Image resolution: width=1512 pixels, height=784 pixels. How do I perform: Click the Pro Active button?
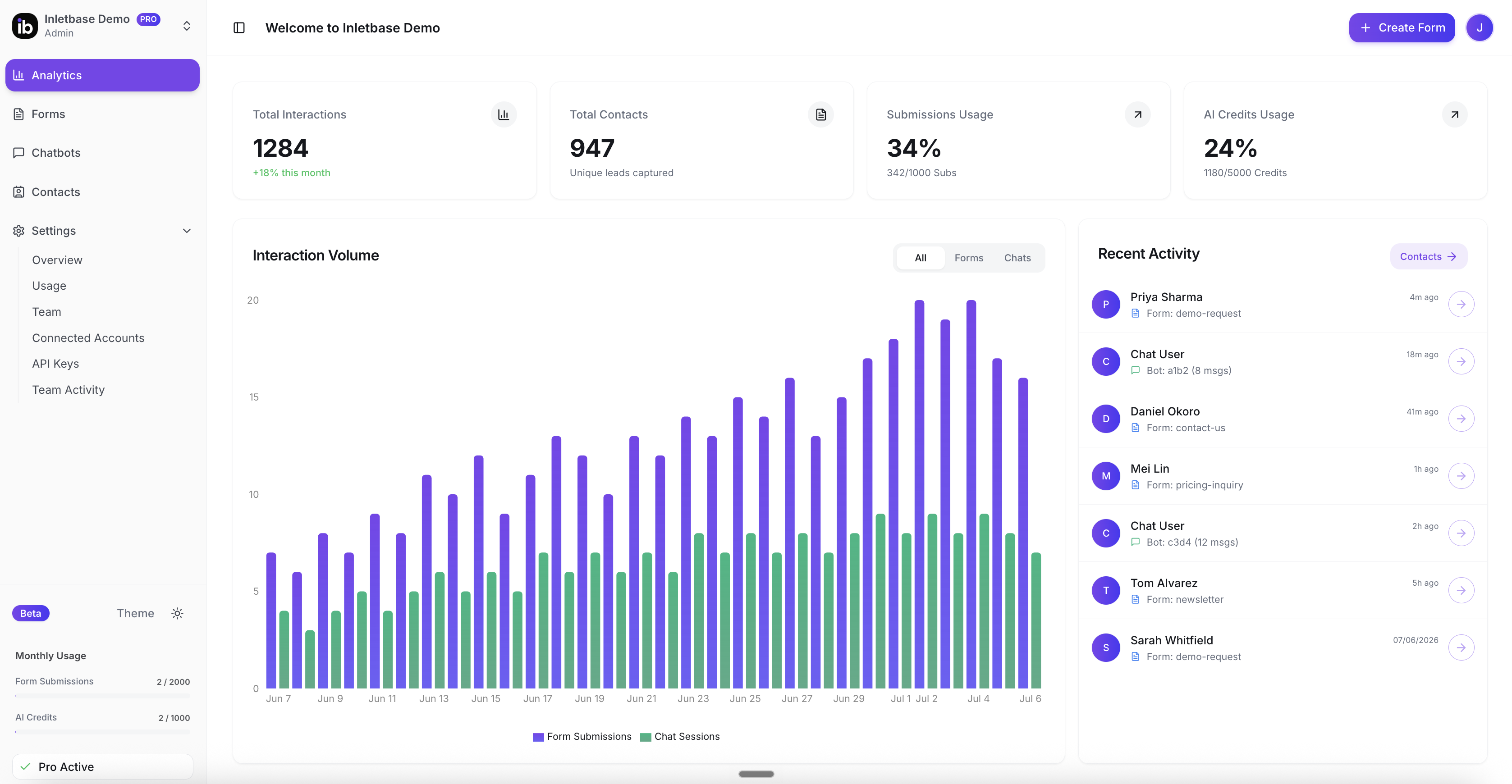[102, 766]
